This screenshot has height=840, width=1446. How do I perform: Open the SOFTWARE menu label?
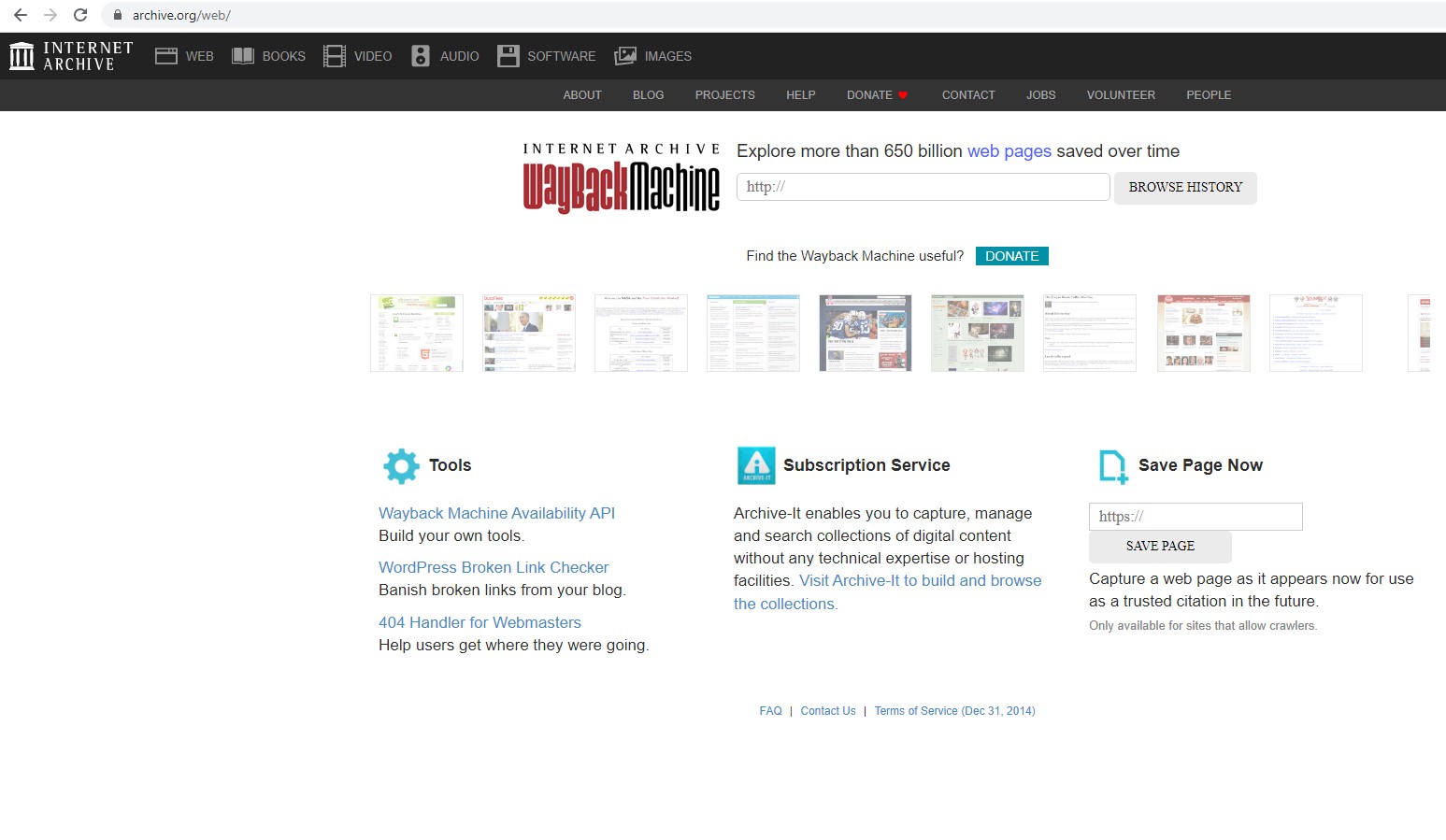(x=562, y=56)
